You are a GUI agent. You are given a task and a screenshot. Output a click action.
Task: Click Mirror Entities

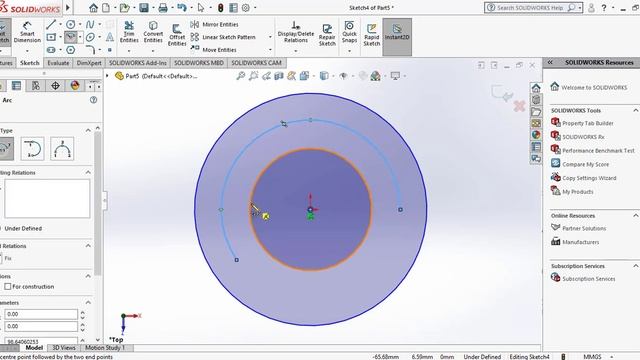click(x=215, y=24)
